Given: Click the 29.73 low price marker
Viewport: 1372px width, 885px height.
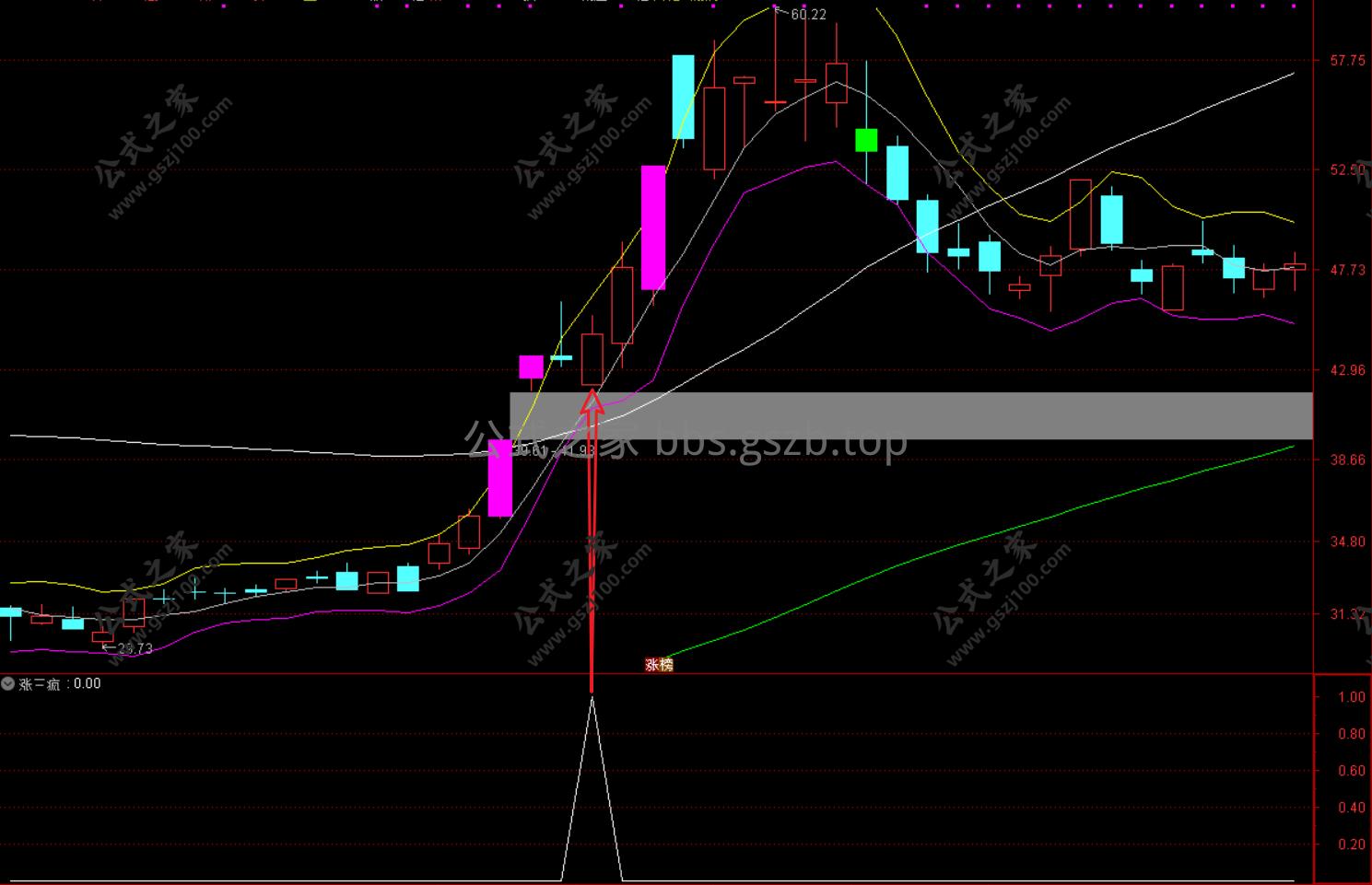Looking at the screenshot, I should click(134, 648).
